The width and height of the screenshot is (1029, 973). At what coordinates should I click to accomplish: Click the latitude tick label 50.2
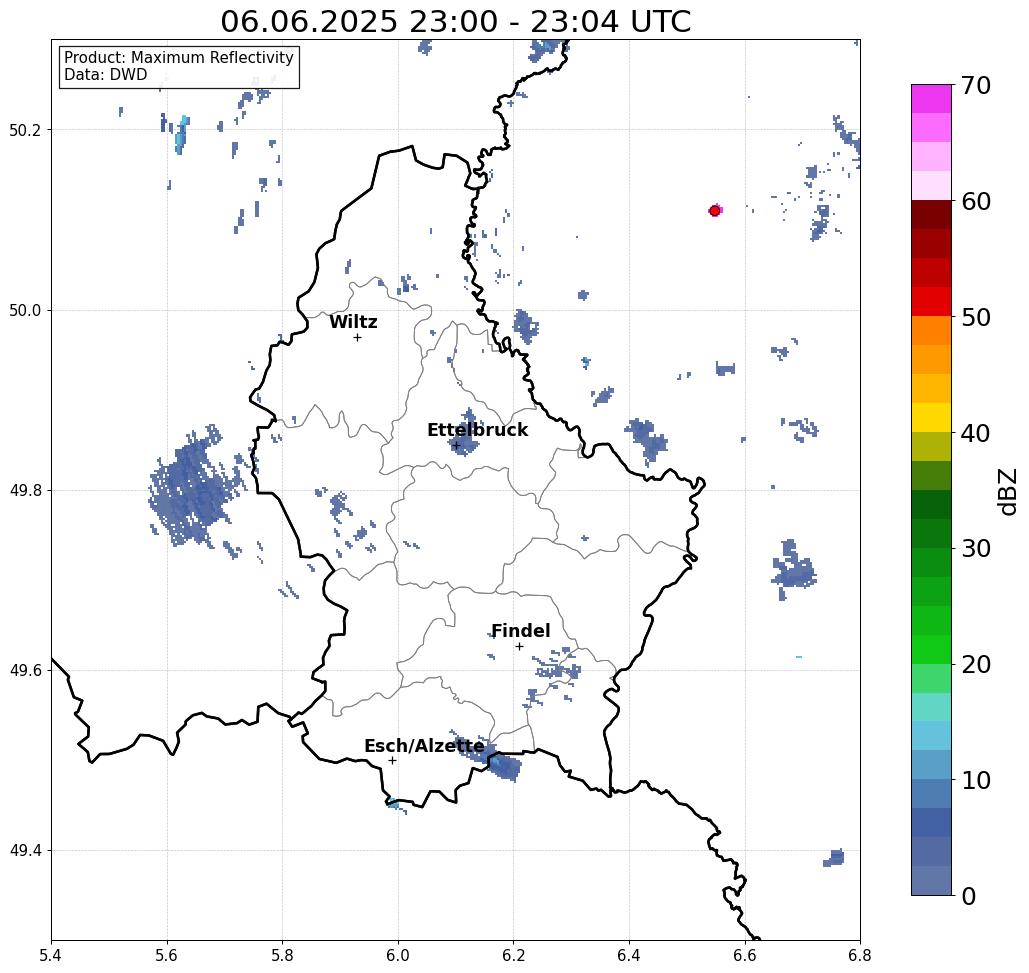click(24, 130)
